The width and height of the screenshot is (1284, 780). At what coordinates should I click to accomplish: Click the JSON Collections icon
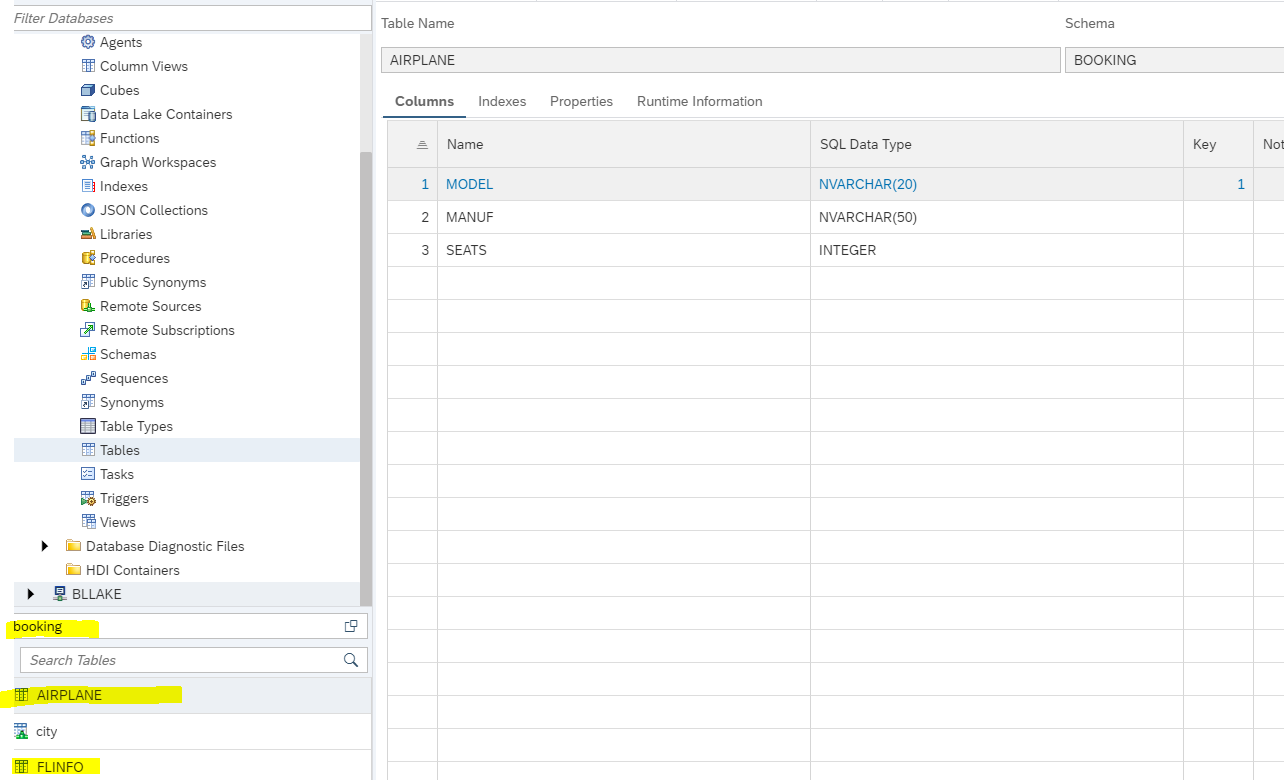pos(88,210)
